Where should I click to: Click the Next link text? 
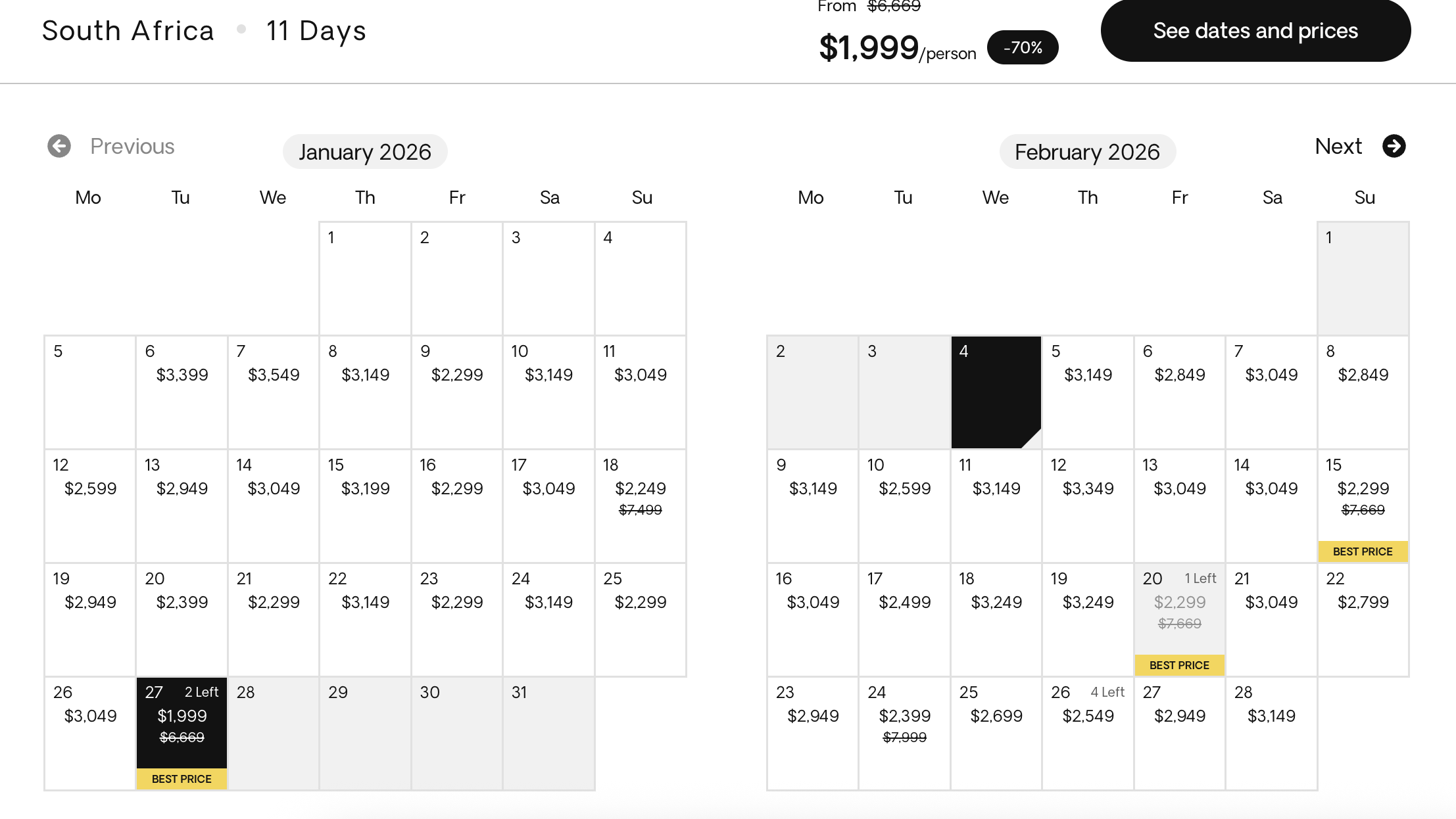click(1338, 146)
